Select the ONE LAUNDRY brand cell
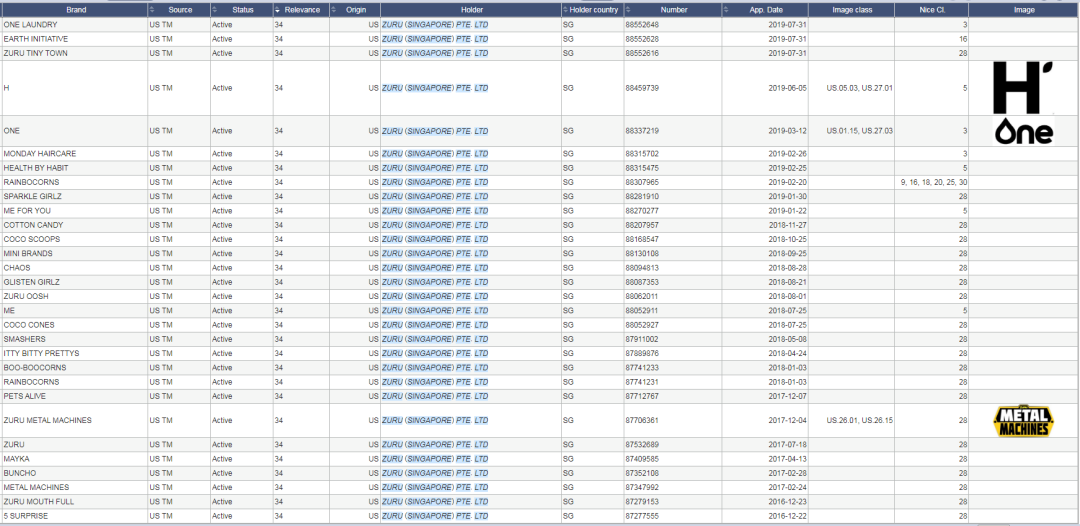The image size is (1080, 526). point(74,25)
